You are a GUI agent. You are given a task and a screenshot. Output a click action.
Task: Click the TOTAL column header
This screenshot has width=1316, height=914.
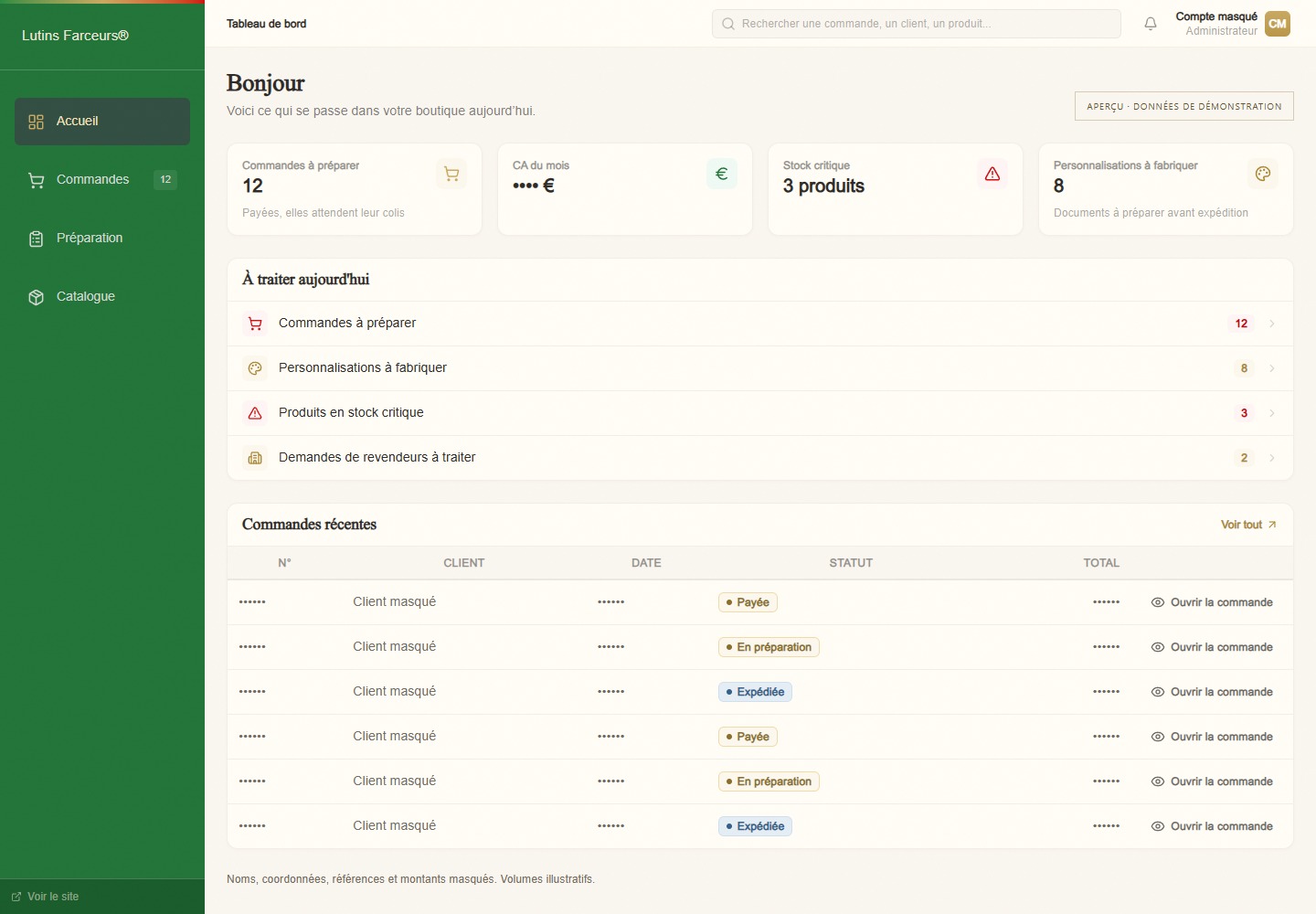pyautogui.click(x=1101, y=563)
